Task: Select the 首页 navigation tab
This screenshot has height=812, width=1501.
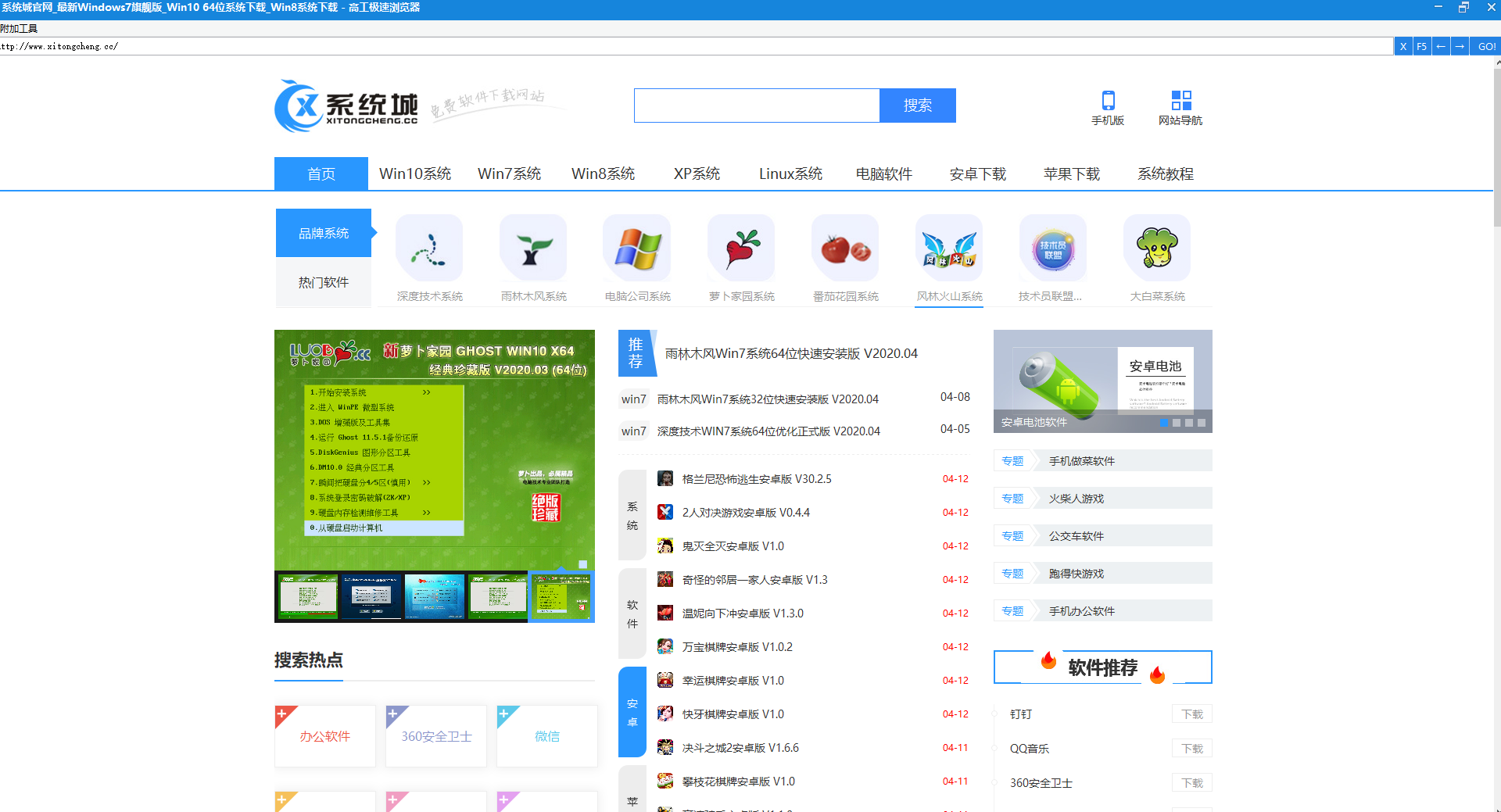Action: click(x=321, y=173)
